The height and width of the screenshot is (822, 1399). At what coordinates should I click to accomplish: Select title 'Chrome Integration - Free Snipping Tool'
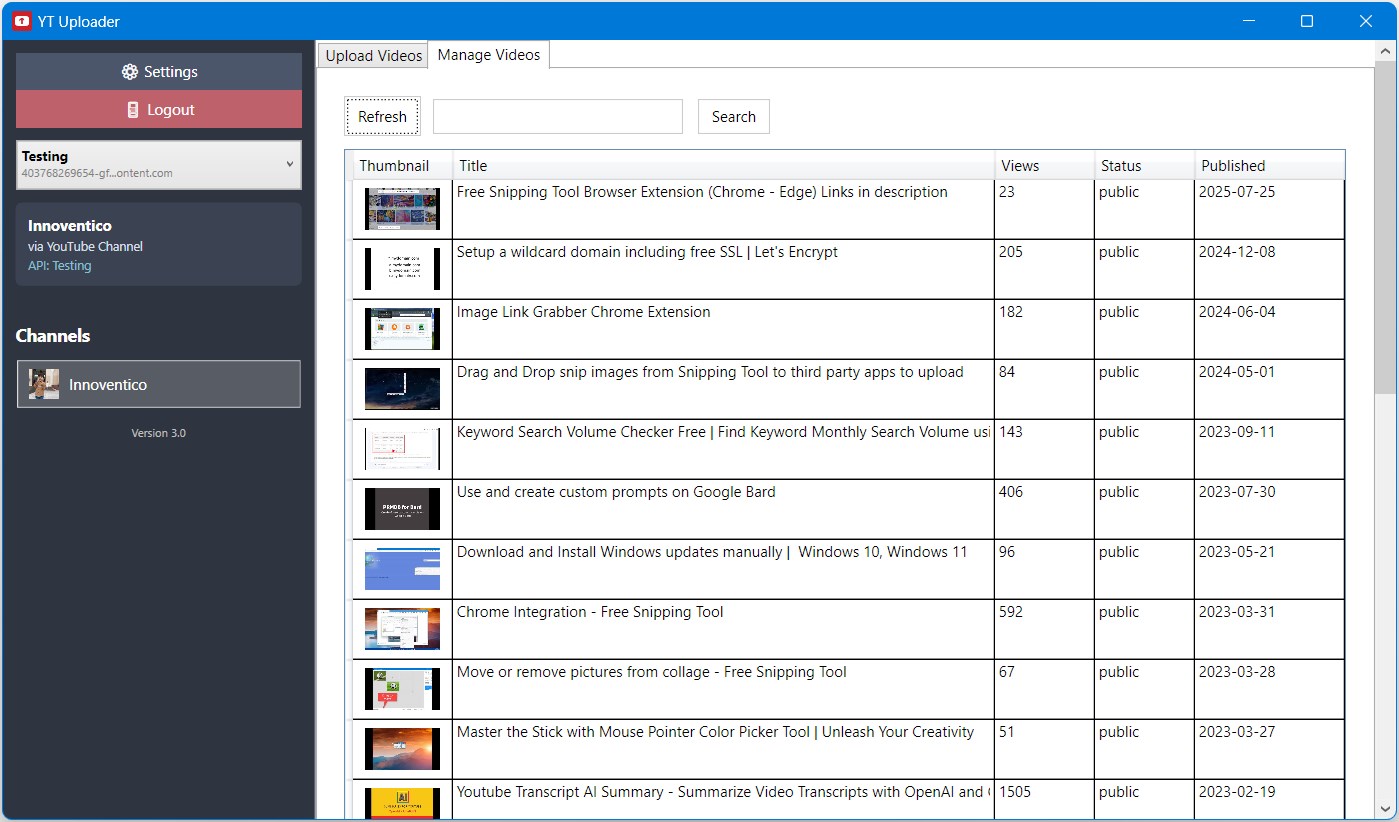point(590,612)
